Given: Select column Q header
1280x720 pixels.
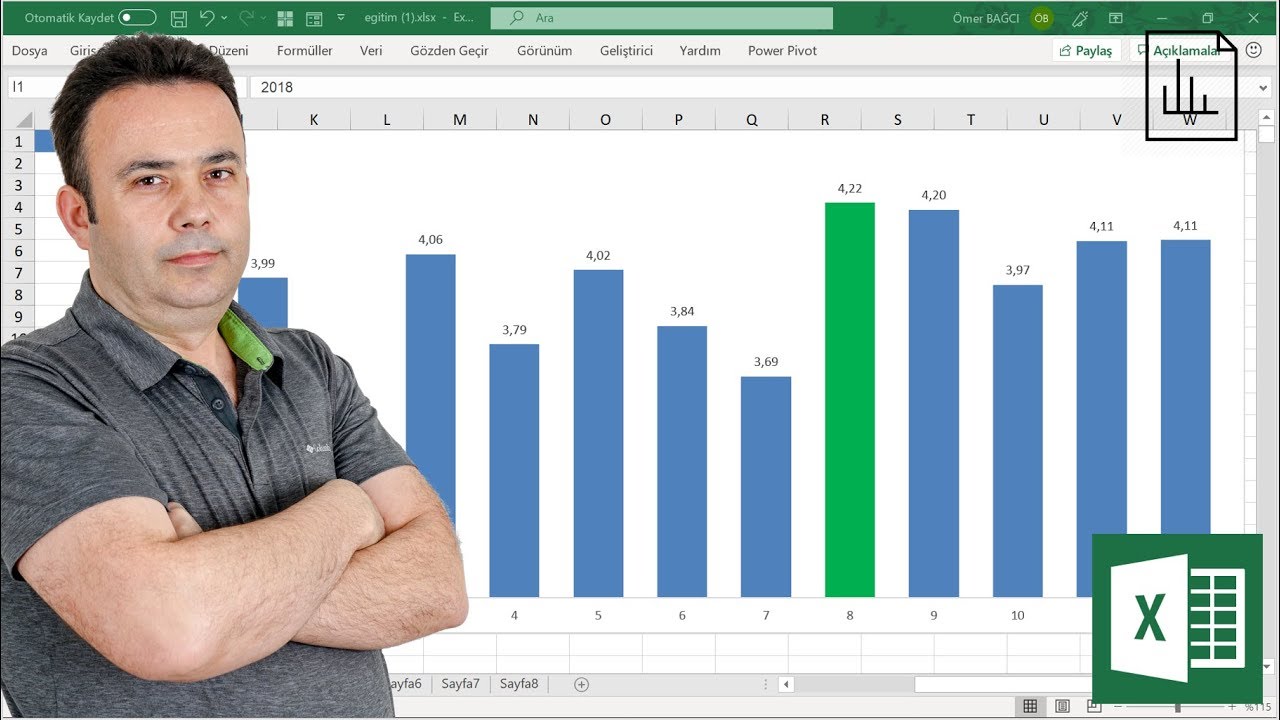Looking at the screenshot, I should (752, 120).
